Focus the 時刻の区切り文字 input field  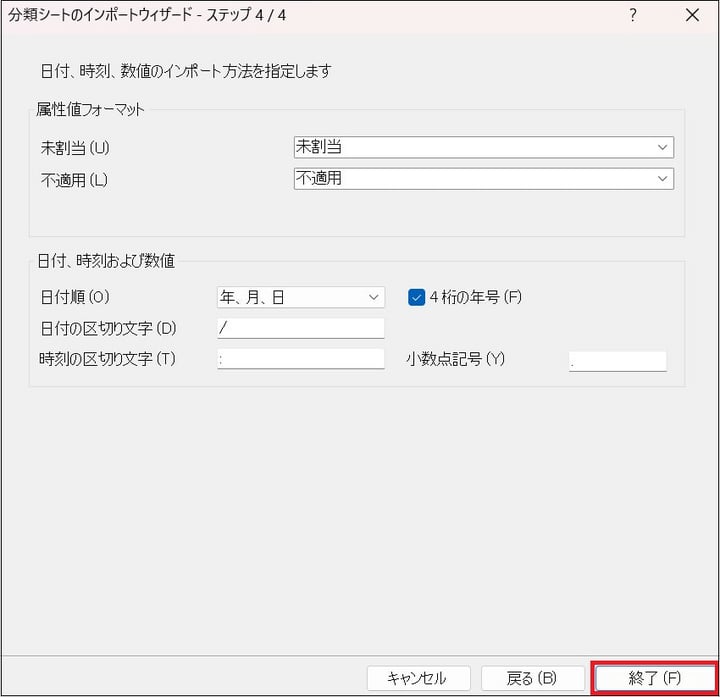point(300,359)
